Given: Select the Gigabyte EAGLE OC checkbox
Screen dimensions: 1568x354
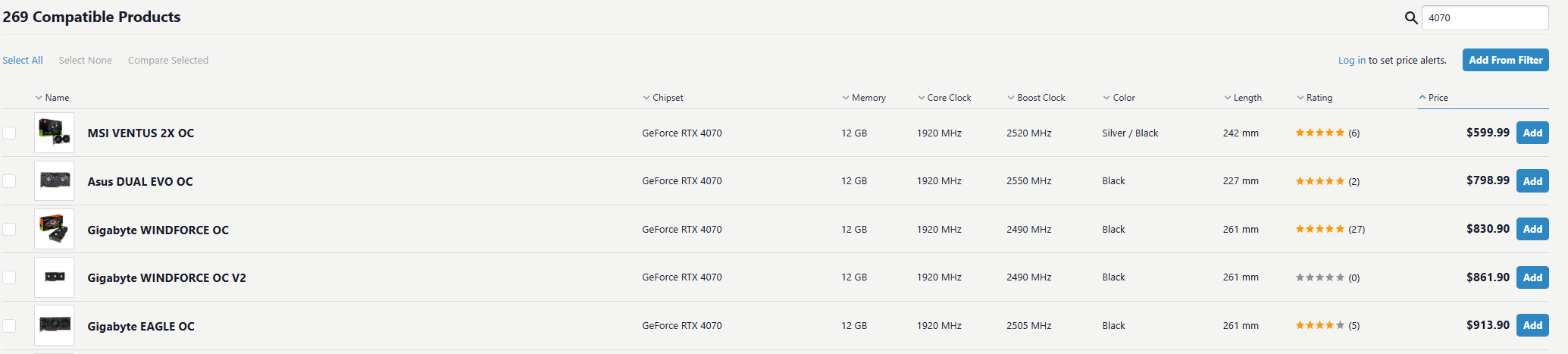Looking at the screenshot, I should click(x=9, y=326).
